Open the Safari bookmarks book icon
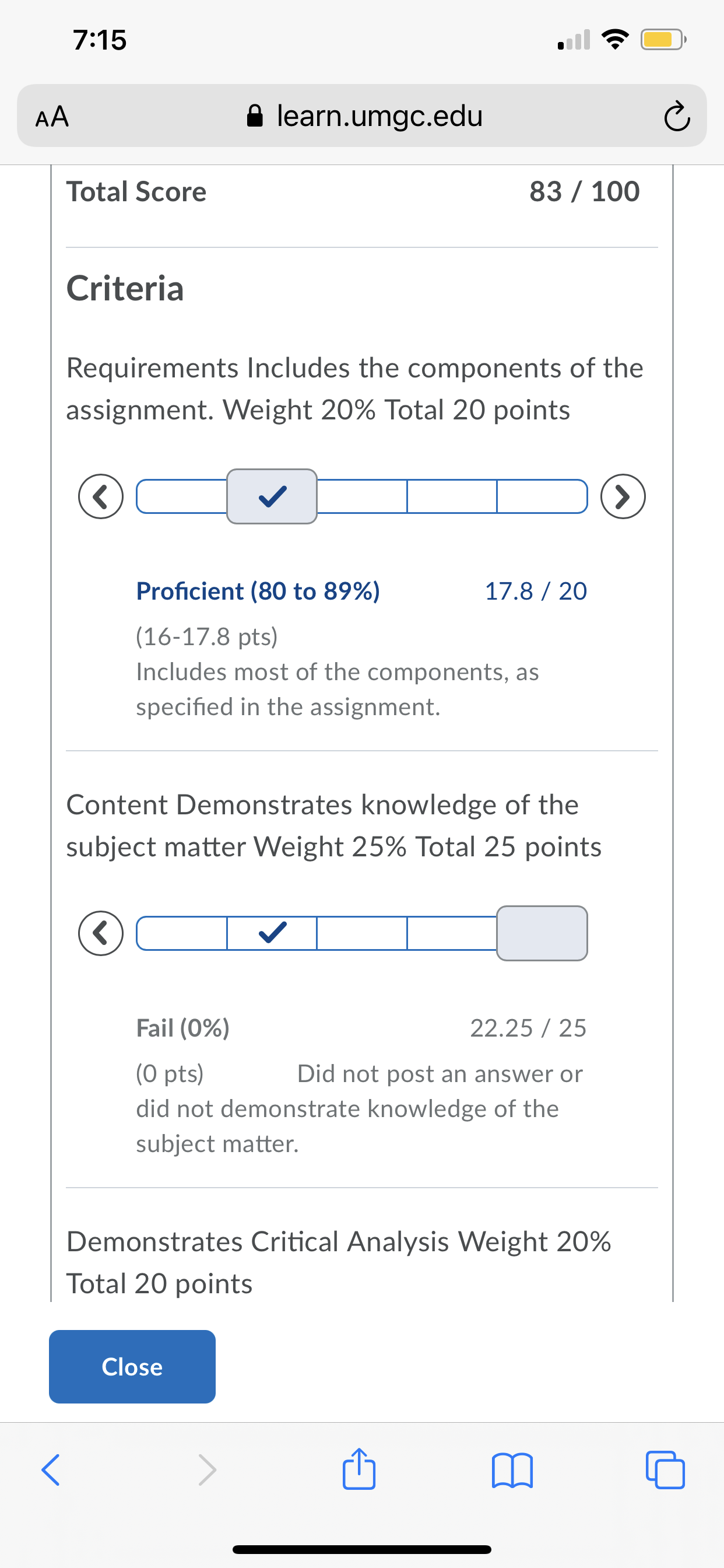The height and width of the screenshot is (1568, 724). pyautogui.click(x=512, y=1470)
